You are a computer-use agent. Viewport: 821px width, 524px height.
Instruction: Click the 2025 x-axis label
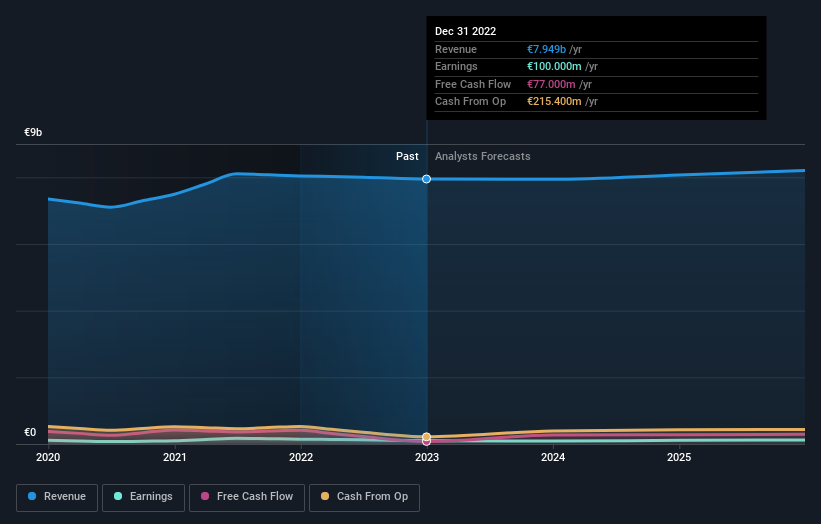[679, 457]
